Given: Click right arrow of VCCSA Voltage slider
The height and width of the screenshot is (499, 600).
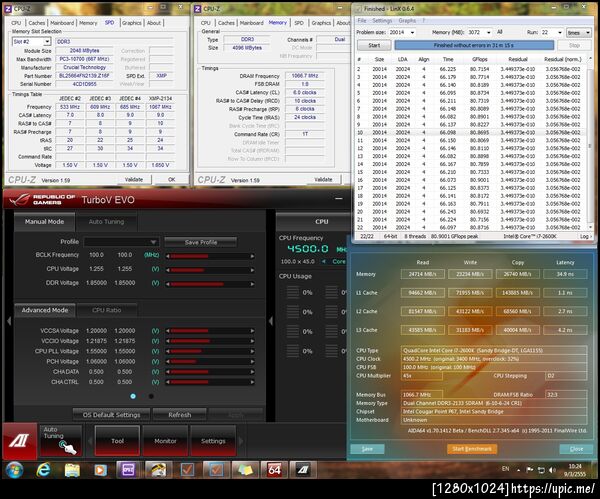Looking at the screenshot, I should (252, 331).
